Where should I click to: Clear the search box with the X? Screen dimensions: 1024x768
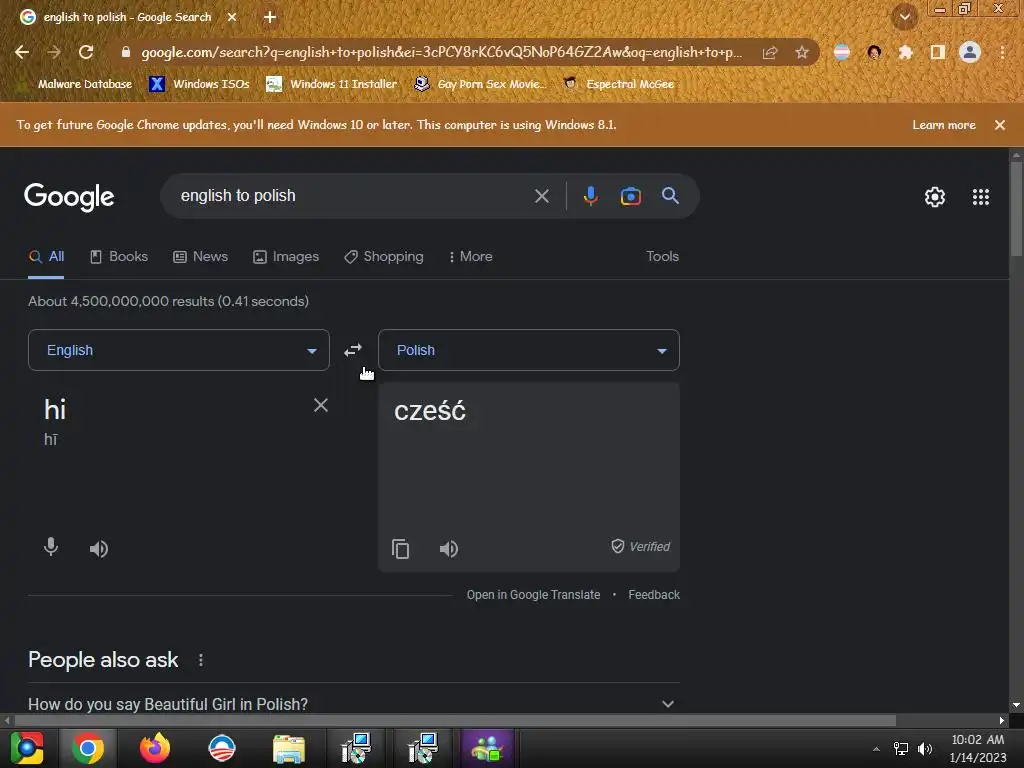541,196
